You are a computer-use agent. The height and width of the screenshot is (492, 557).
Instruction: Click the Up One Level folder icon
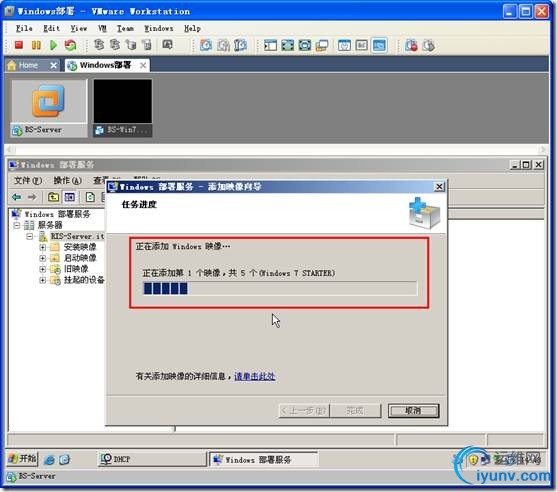coord(53,196)
